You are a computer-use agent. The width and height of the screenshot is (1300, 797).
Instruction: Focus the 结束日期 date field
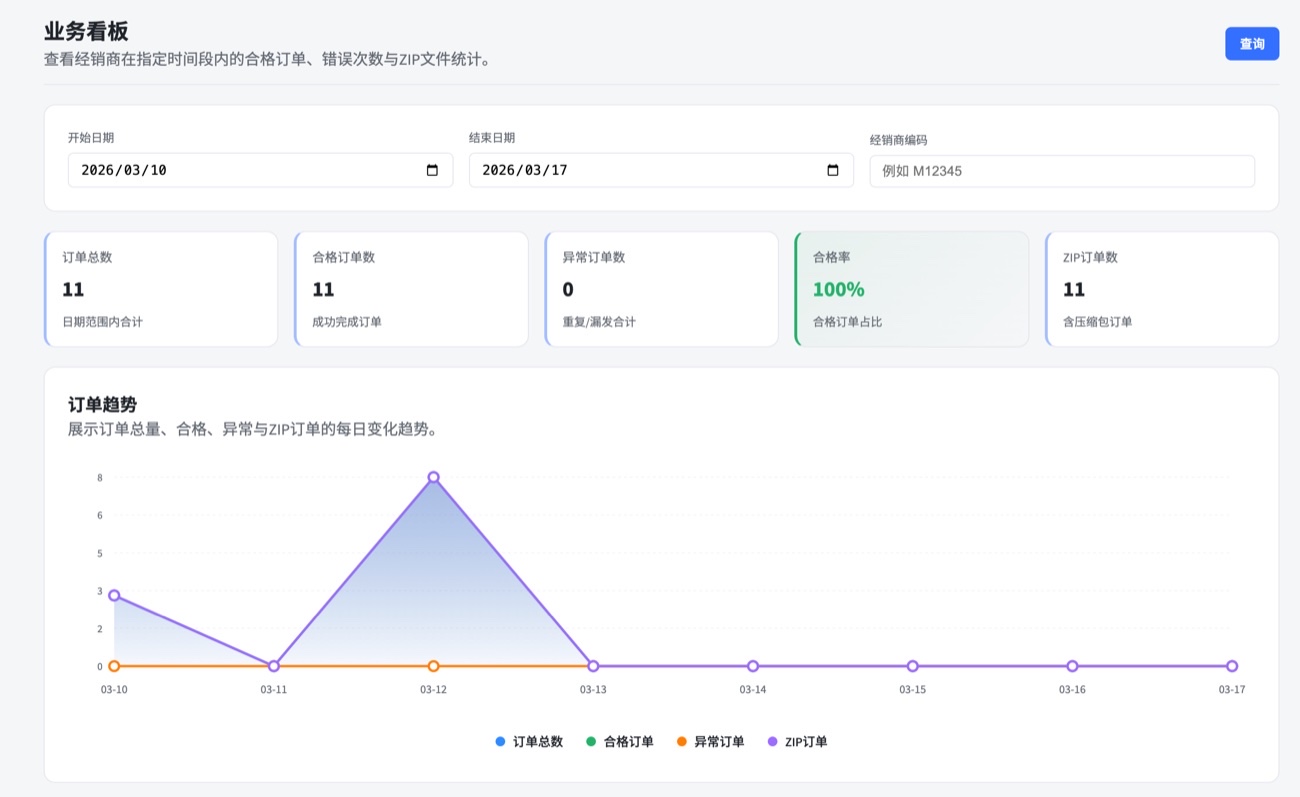[661, 170]
